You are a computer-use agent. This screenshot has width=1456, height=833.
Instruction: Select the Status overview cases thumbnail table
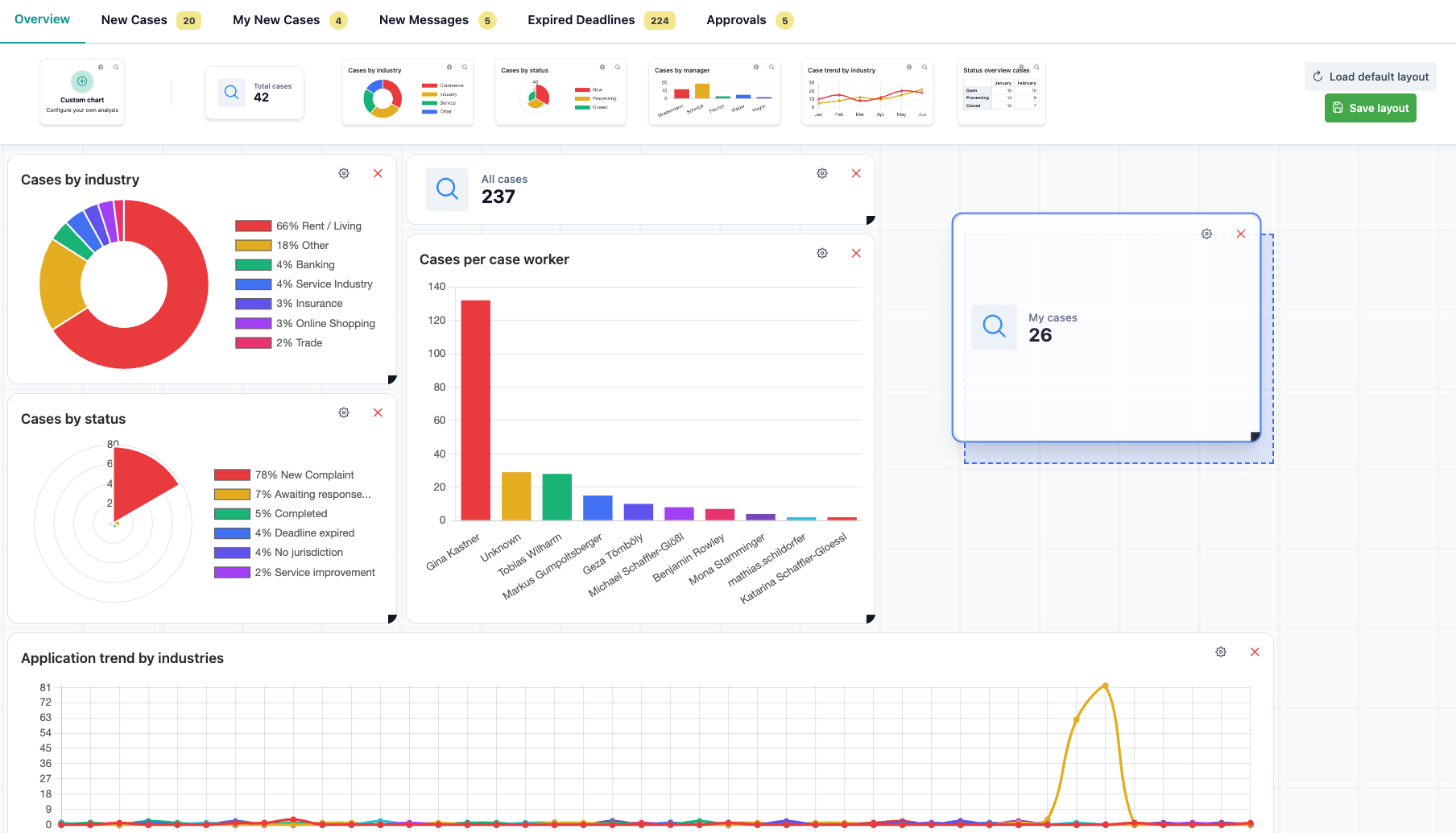1001,92
